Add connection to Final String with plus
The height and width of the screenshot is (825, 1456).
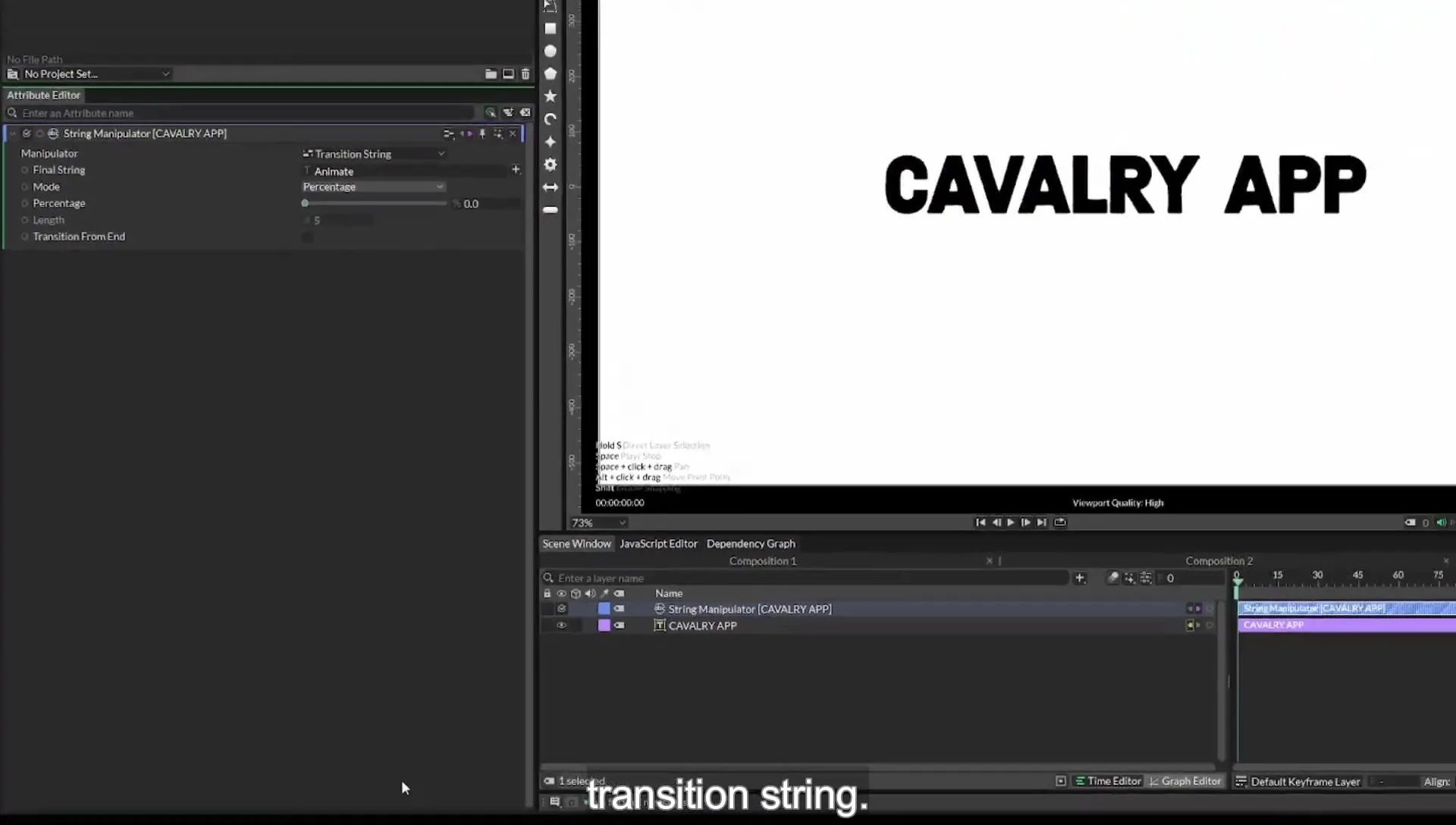click(x=516, y=170)
